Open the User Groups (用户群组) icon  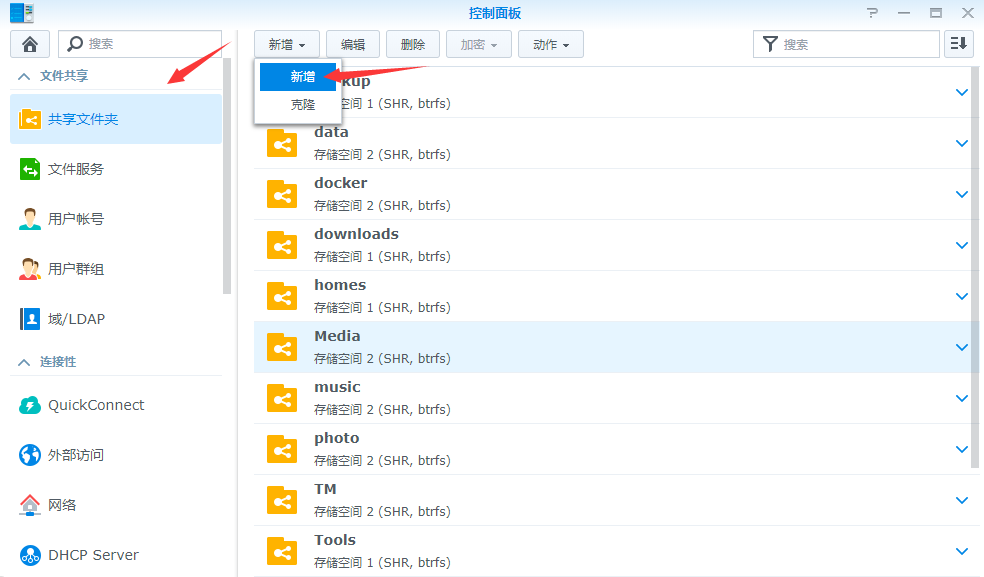[29, 269]
